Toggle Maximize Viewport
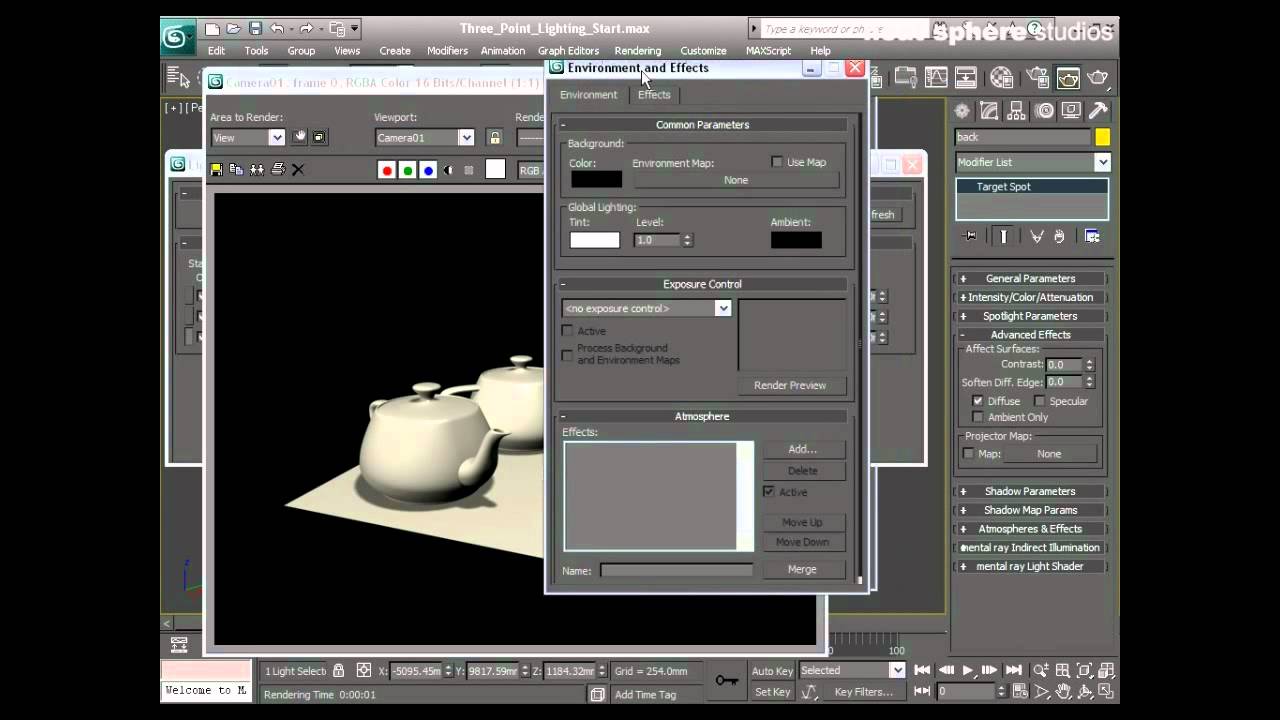This screenshot has height=720, width=1280. [1105, 691]
